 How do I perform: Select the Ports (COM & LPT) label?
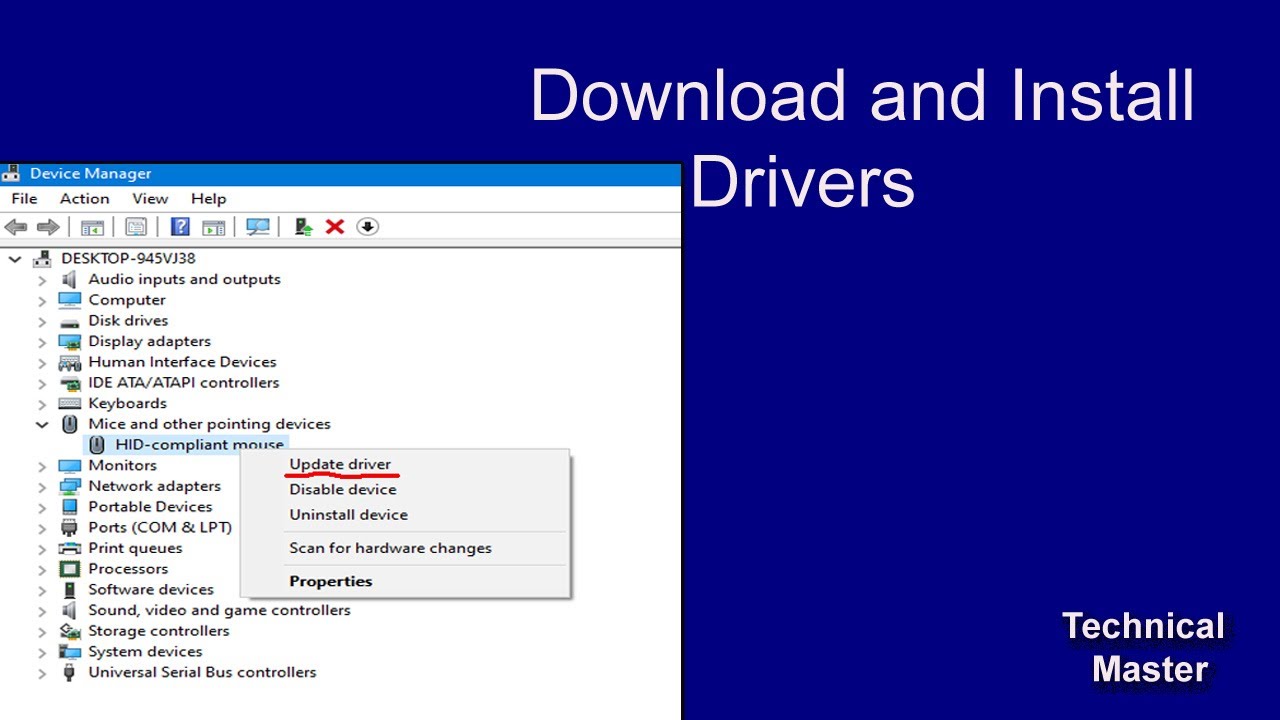[160, 527]
